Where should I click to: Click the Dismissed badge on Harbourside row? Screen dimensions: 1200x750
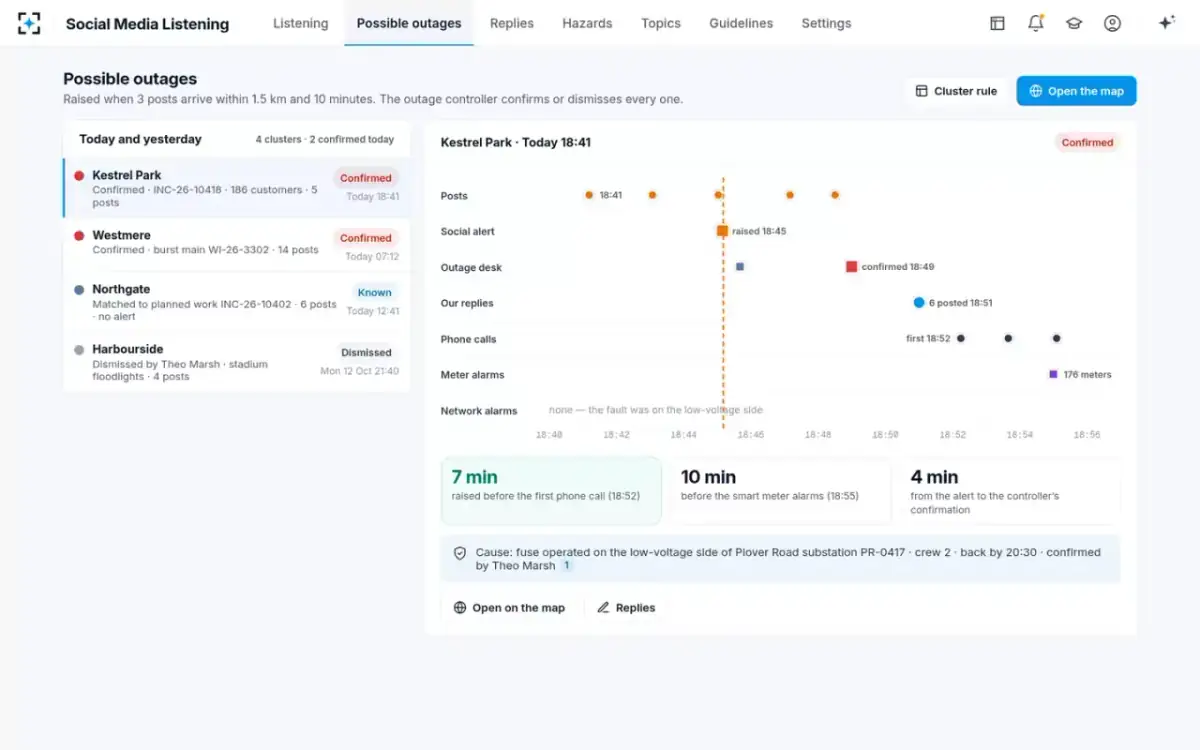pos(366,353)
